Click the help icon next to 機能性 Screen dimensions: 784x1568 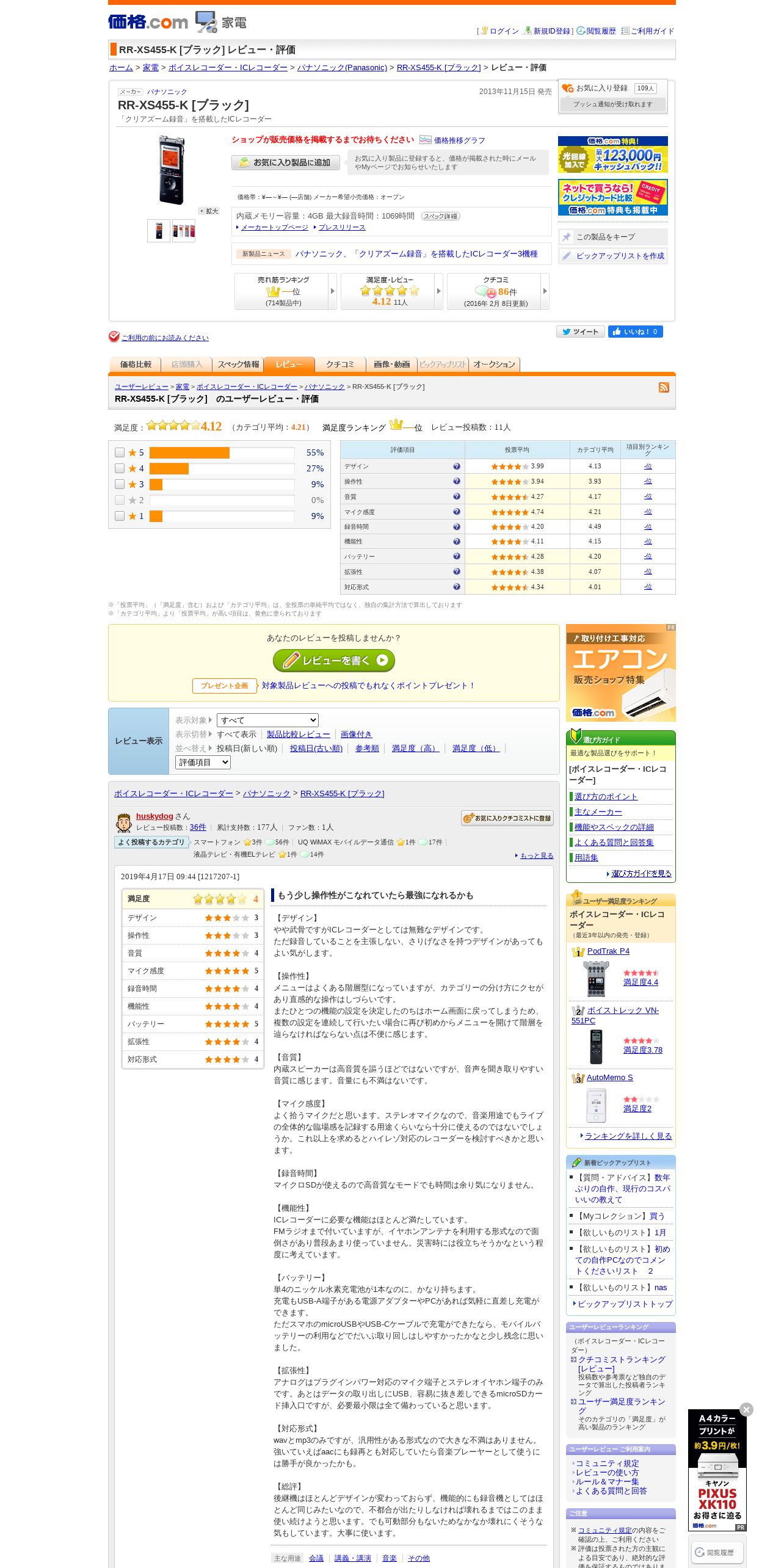coord(456,541)
